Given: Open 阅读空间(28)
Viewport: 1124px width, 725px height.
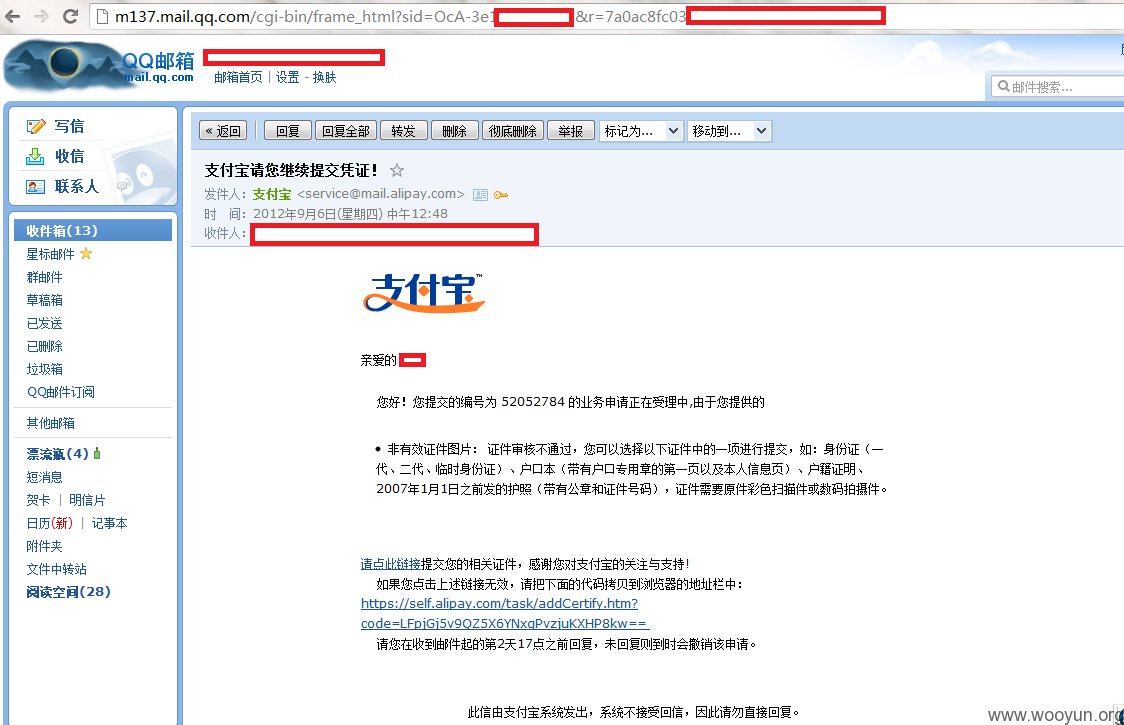Looking at the screenshot, I should [68, 592].
